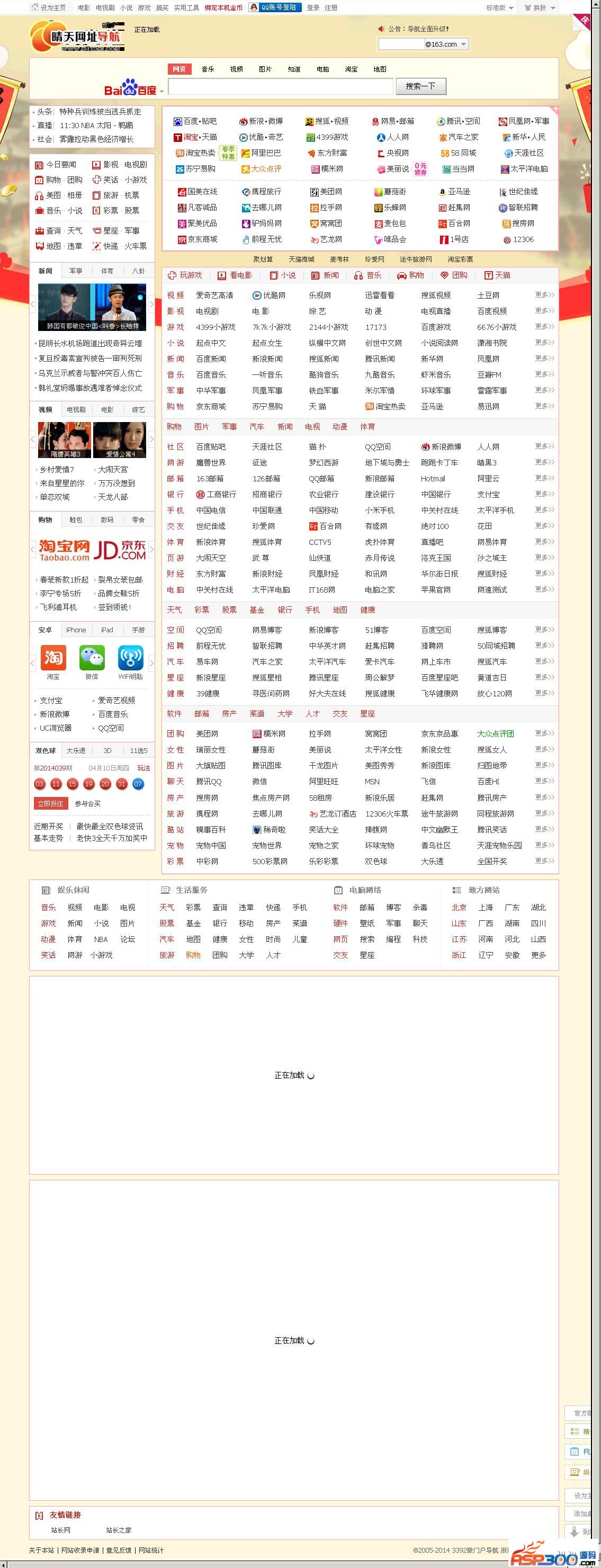Open 优酷·奇艺 site link
The width and height of the screenshot is (601, 1568).
pyautogui.click(x=261, y=137)
